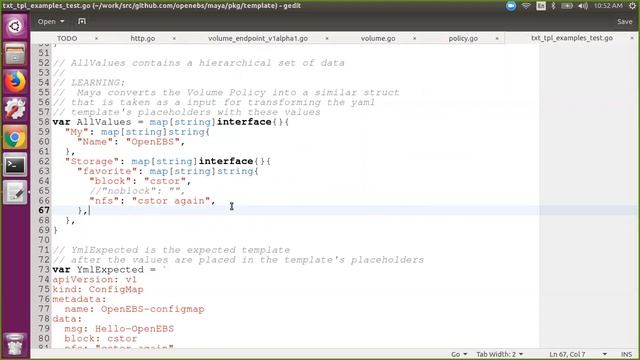Click YmlExpected comment on line 71

(171, 250)
